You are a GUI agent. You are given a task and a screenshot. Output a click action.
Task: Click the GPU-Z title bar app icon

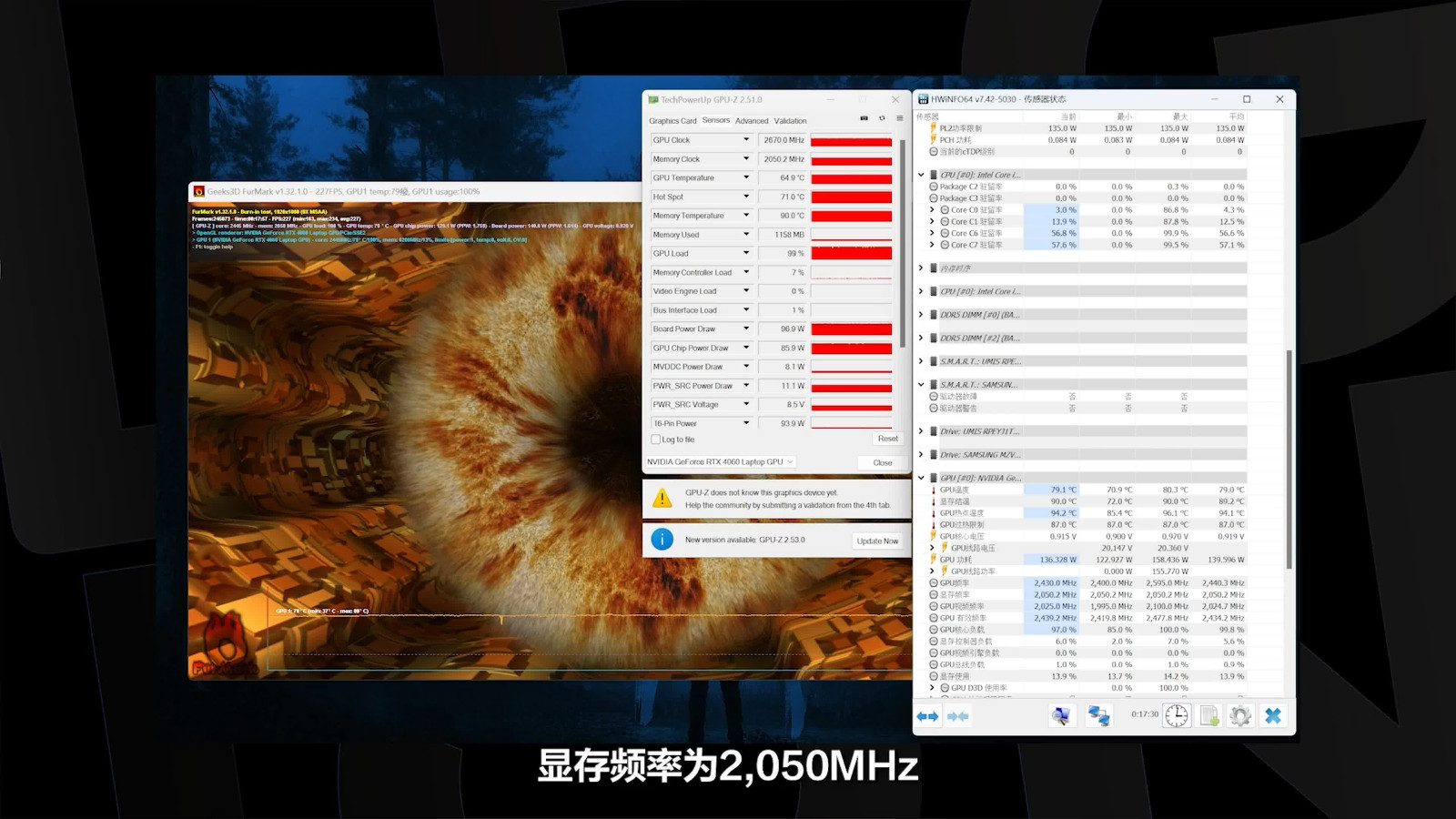point(653,100)
